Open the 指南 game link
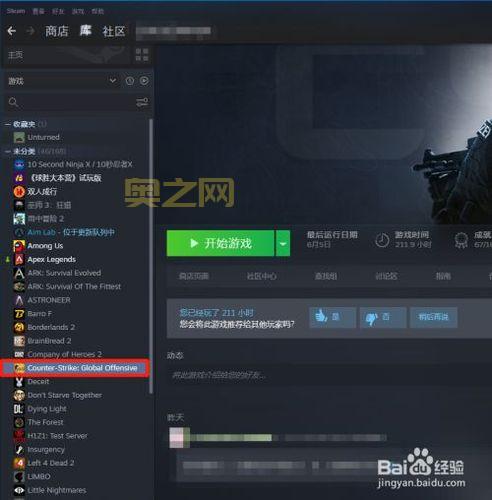The height and width of the screenshot is (500, 492). pos(443,276)
